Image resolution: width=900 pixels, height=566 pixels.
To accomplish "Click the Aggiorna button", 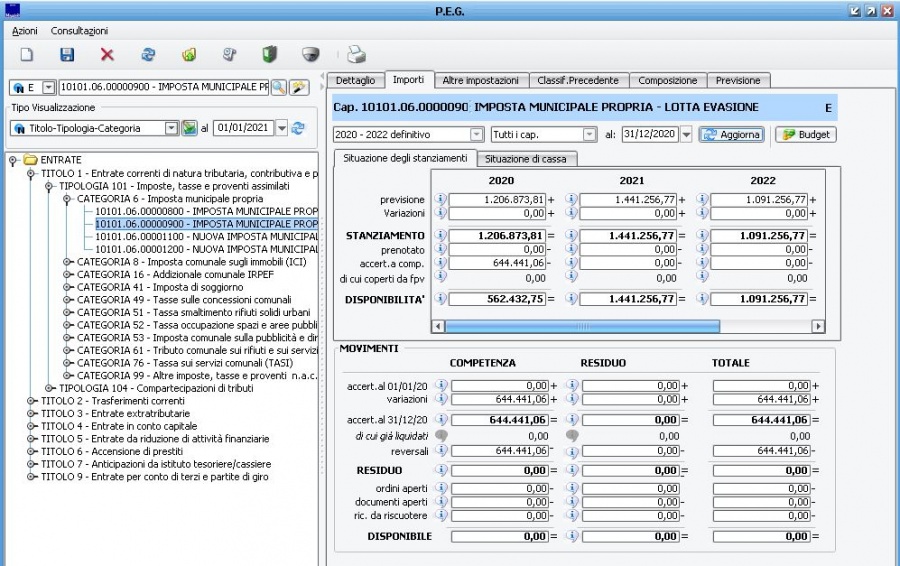I will click(x=731, y=134).
